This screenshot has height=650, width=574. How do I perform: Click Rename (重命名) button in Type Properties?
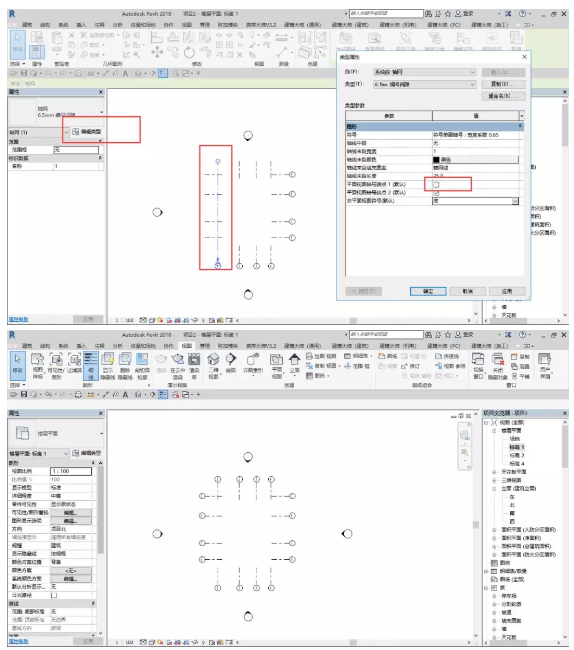point(504,96)
